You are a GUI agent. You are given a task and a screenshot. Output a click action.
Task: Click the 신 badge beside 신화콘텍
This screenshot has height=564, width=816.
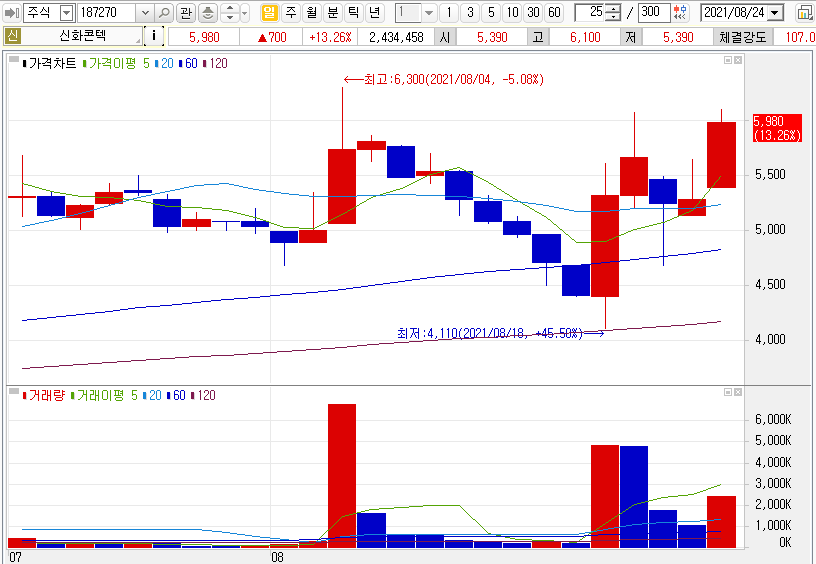point(12,36)
